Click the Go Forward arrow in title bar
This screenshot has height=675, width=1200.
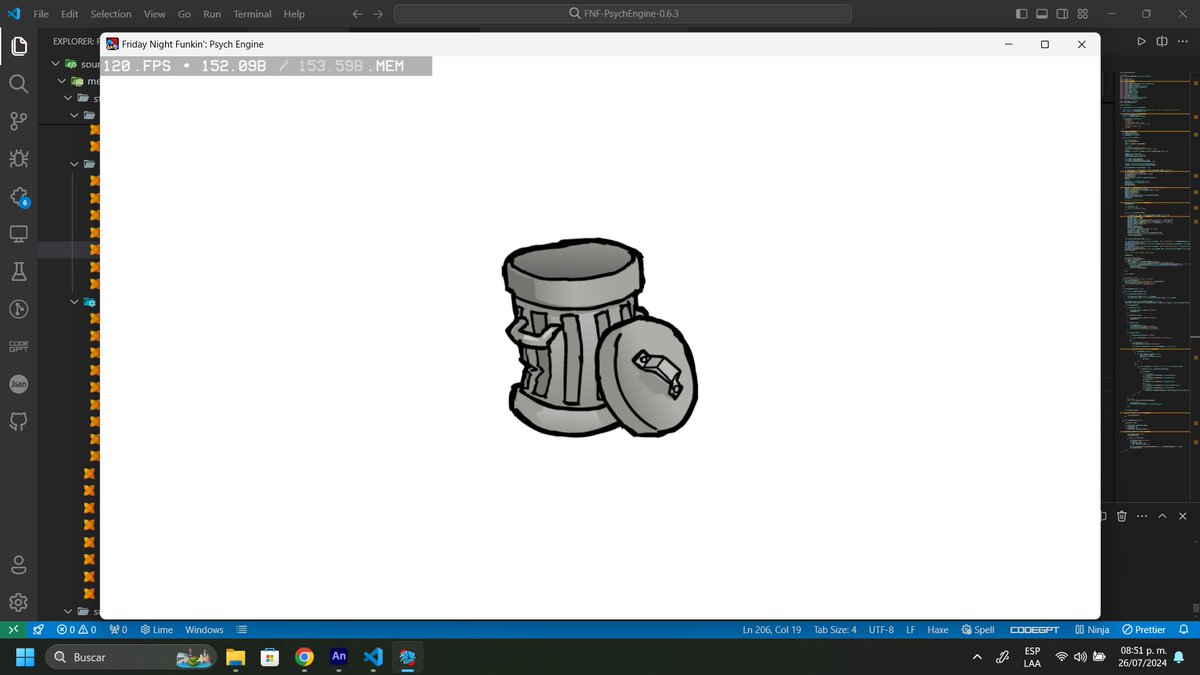[x=378, y=14]
